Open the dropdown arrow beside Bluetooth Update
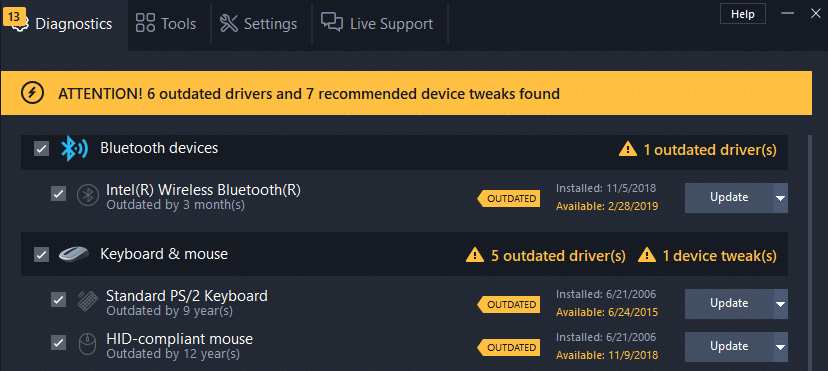828x371 pixels. 781,198
